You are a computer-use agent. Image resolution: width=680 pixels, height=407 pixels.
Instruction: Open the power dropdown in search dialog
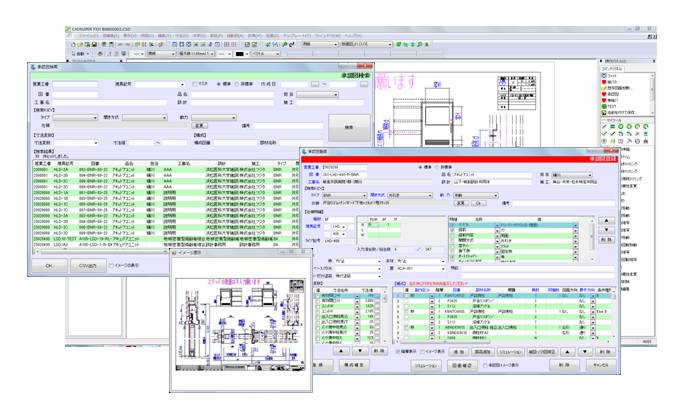coord(214,118)
